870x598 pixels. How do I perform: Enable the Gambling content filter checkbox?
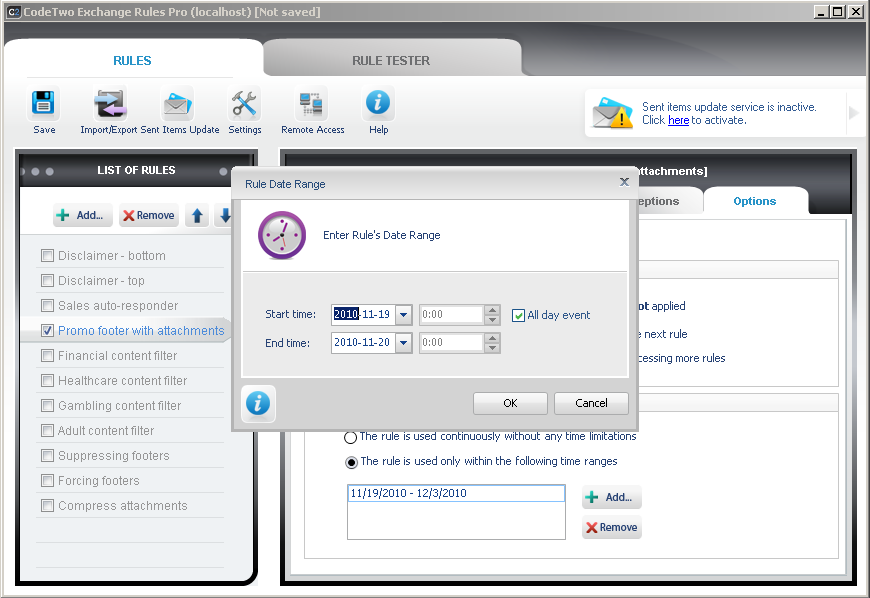coord(47,406)
